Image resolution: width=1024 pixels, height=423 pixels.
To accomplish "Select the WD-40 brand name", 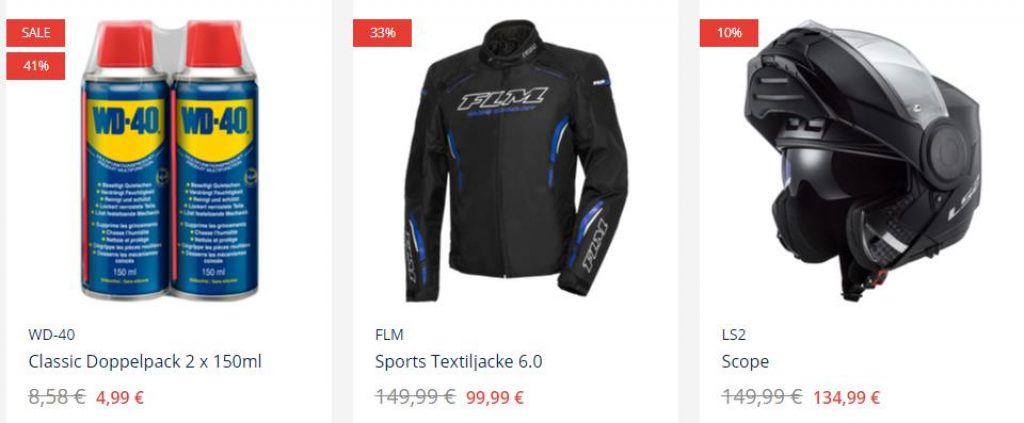I will tap(52, 335).
